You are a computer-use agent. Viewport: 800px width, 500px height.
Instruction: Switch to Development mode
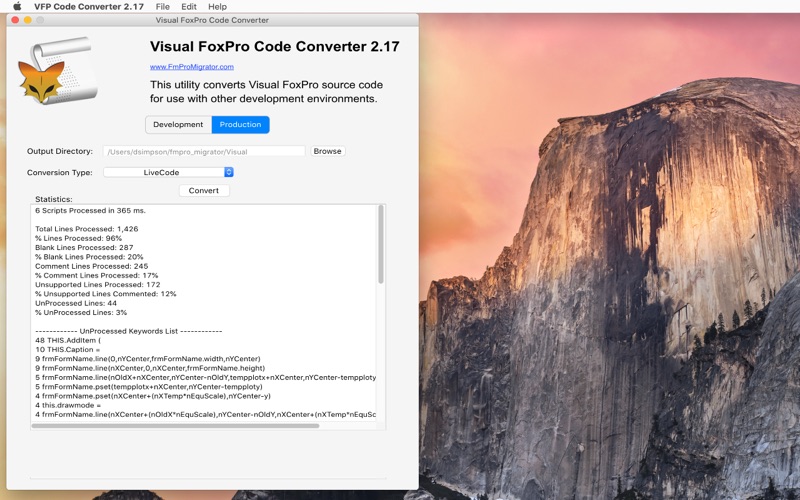pos(178,124)
